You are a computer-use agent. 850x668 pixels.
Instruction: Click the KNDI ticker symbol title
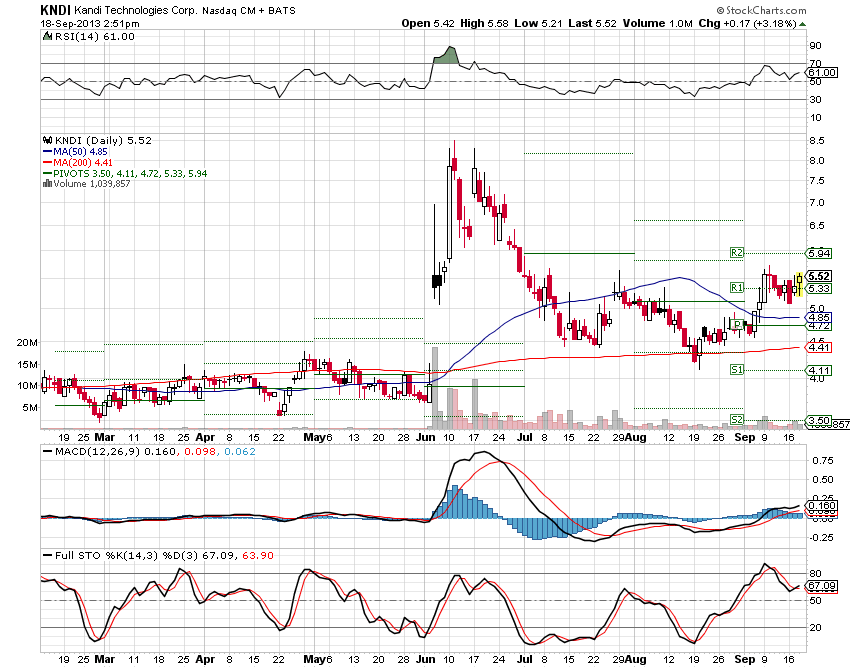pyautogui.click(x=55, y=10)
